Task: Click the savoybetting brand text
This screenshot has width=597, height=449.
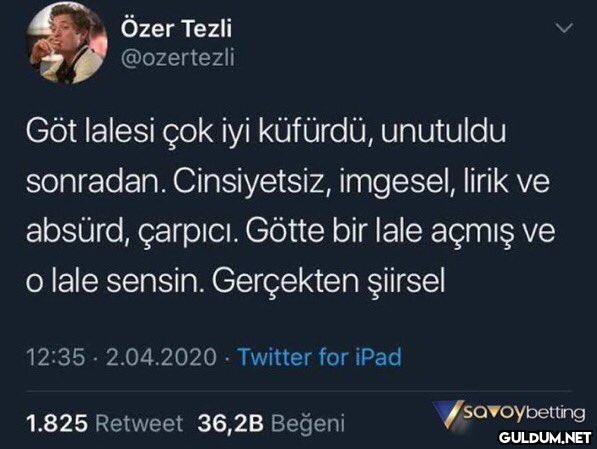Action: 523,414
